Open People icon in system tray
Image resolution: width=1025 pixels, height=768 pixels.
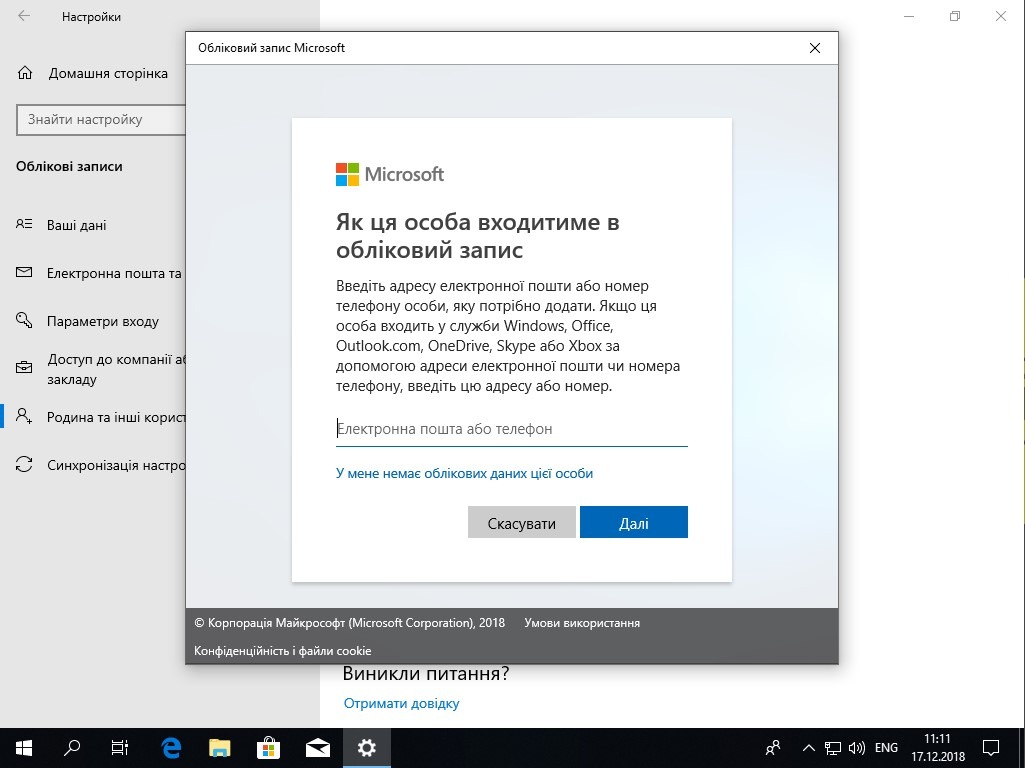pyautogui.click(x=773, y=748)
